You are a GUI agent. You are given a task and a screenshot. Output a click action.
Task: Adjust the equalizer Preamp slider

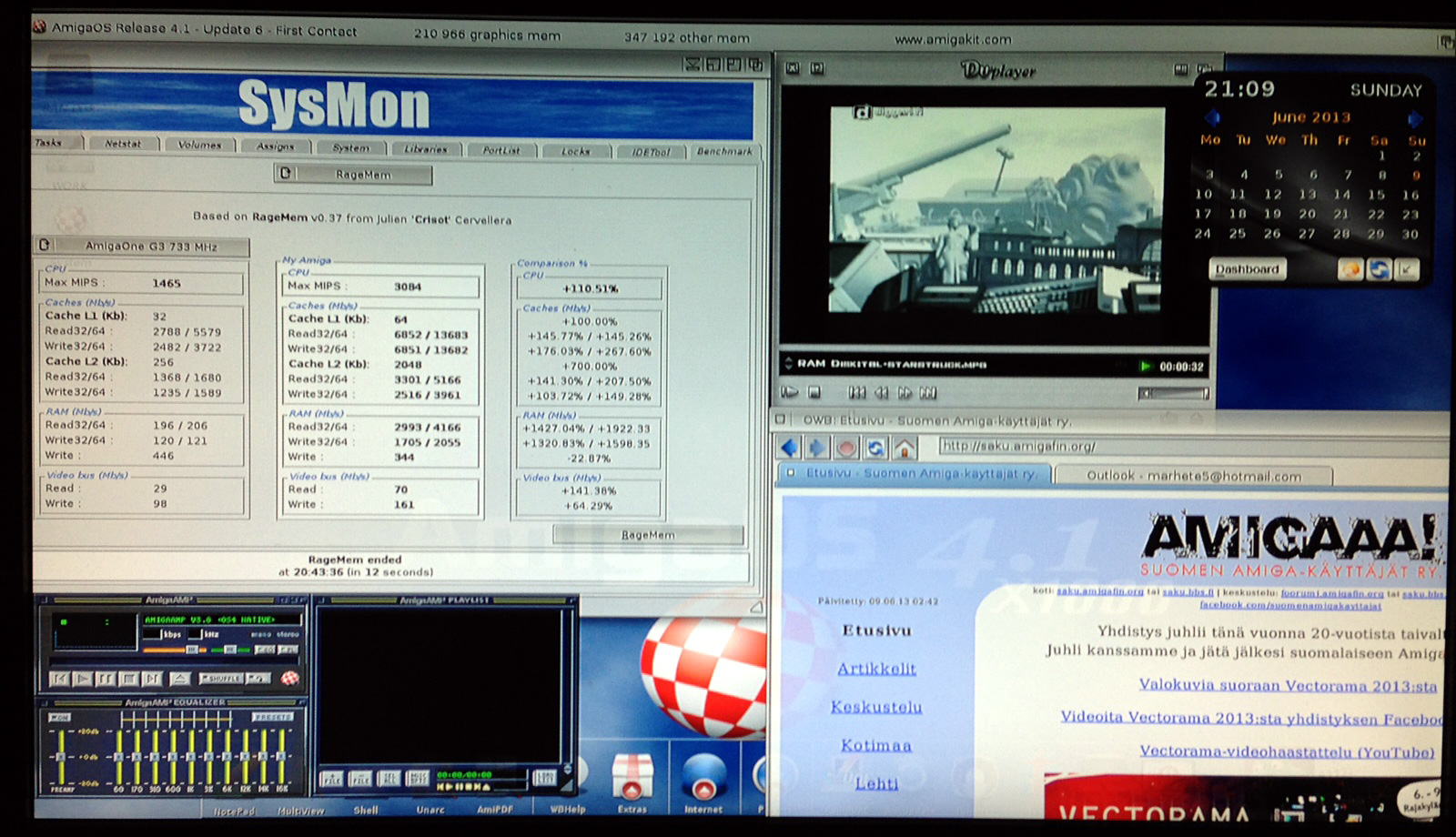pyautogui.click(x=61, y=757)
